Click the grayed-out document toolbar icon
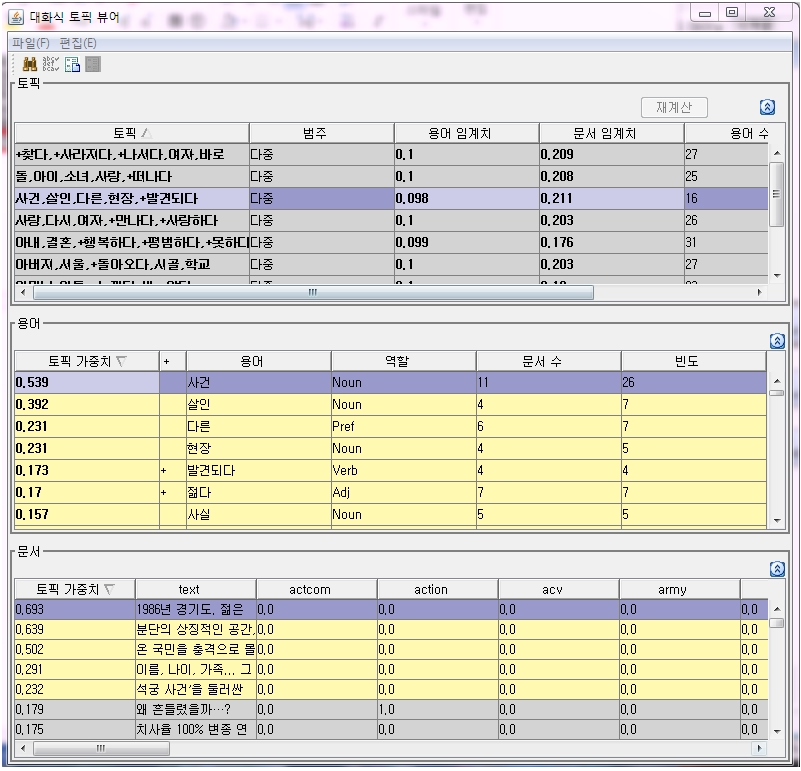Image resolution: width=801 pixels, height=771 pixels. tap(93, 64)
